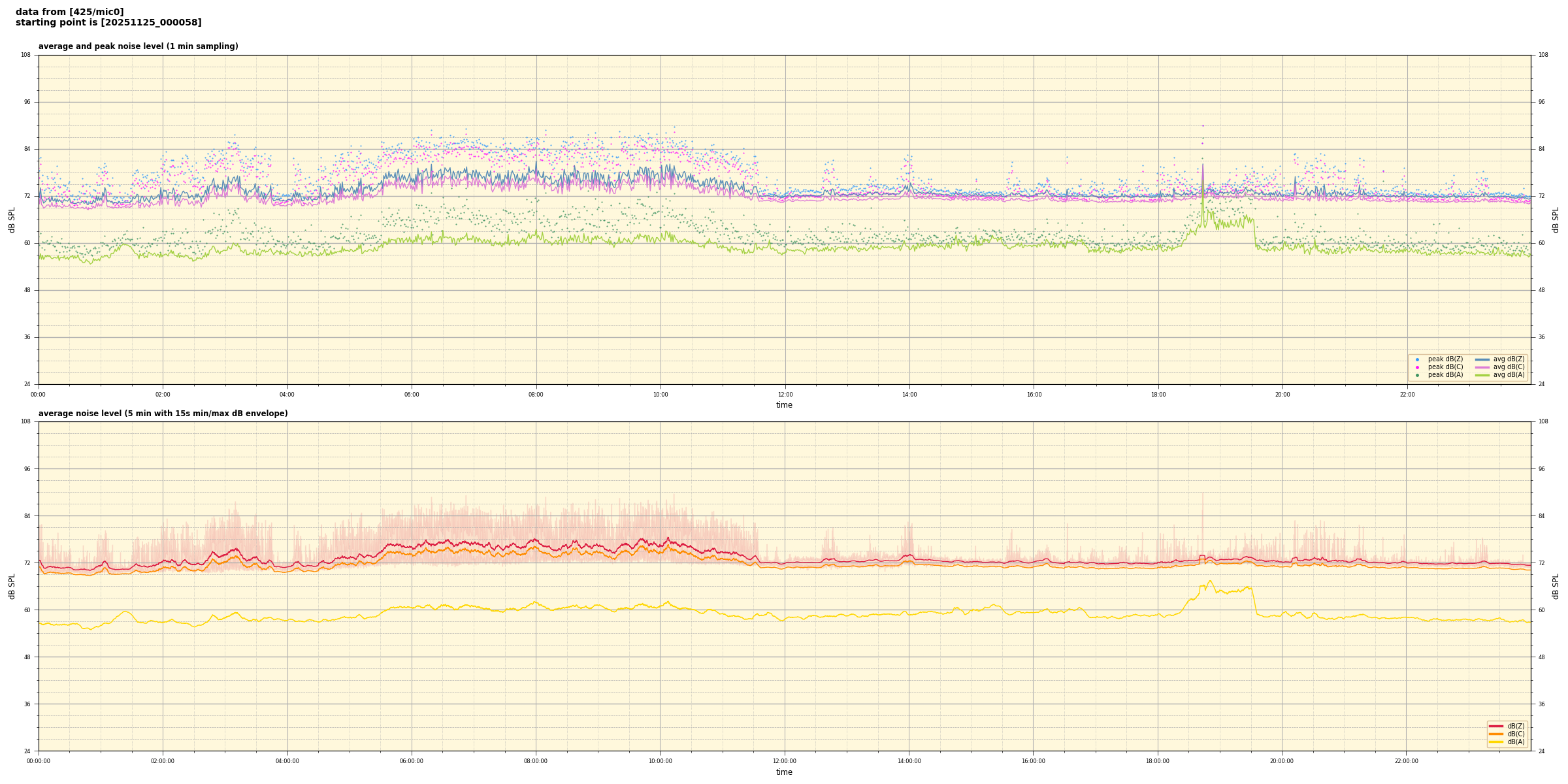Click the 'time' x-axis label of top chart

click(784, 405)
